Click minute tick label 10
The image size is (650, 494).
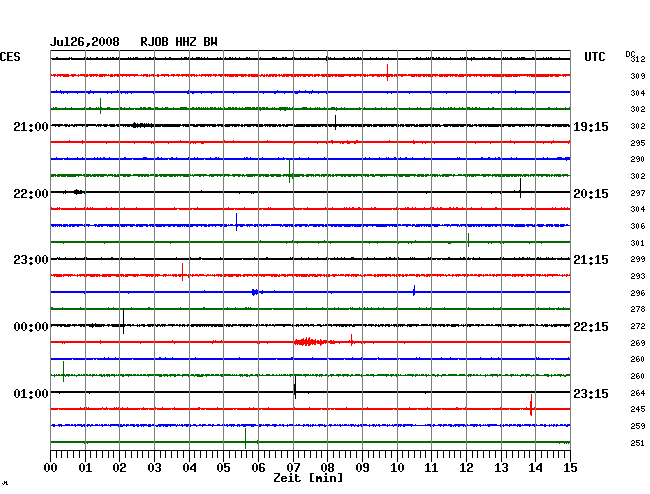[397, 468]
